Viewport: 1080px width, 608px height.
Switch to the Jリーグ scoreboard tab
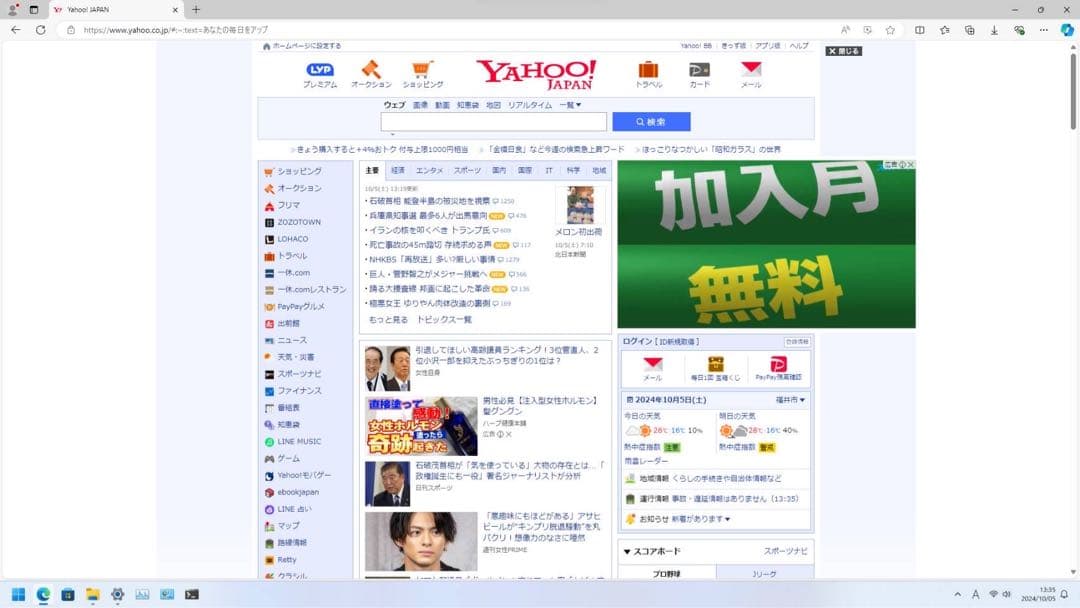pos(763,573)
